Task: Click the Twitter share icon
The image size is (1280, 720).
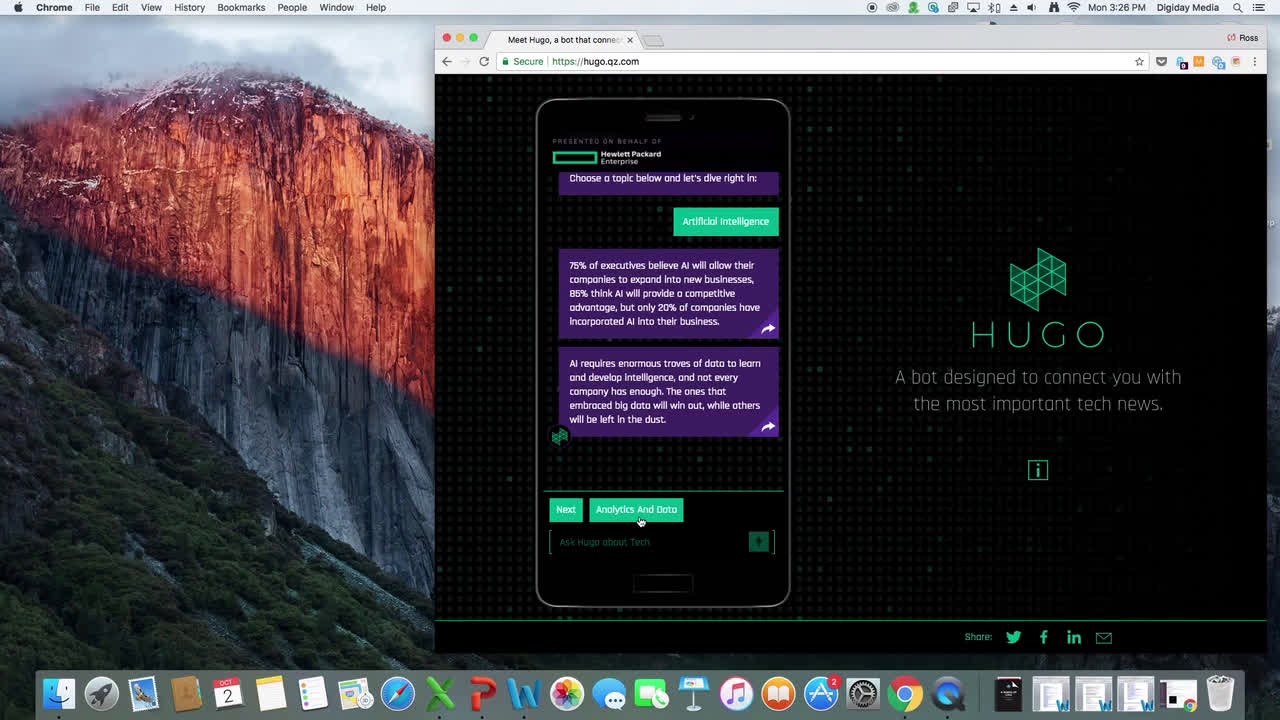Action: [1013, 637]
